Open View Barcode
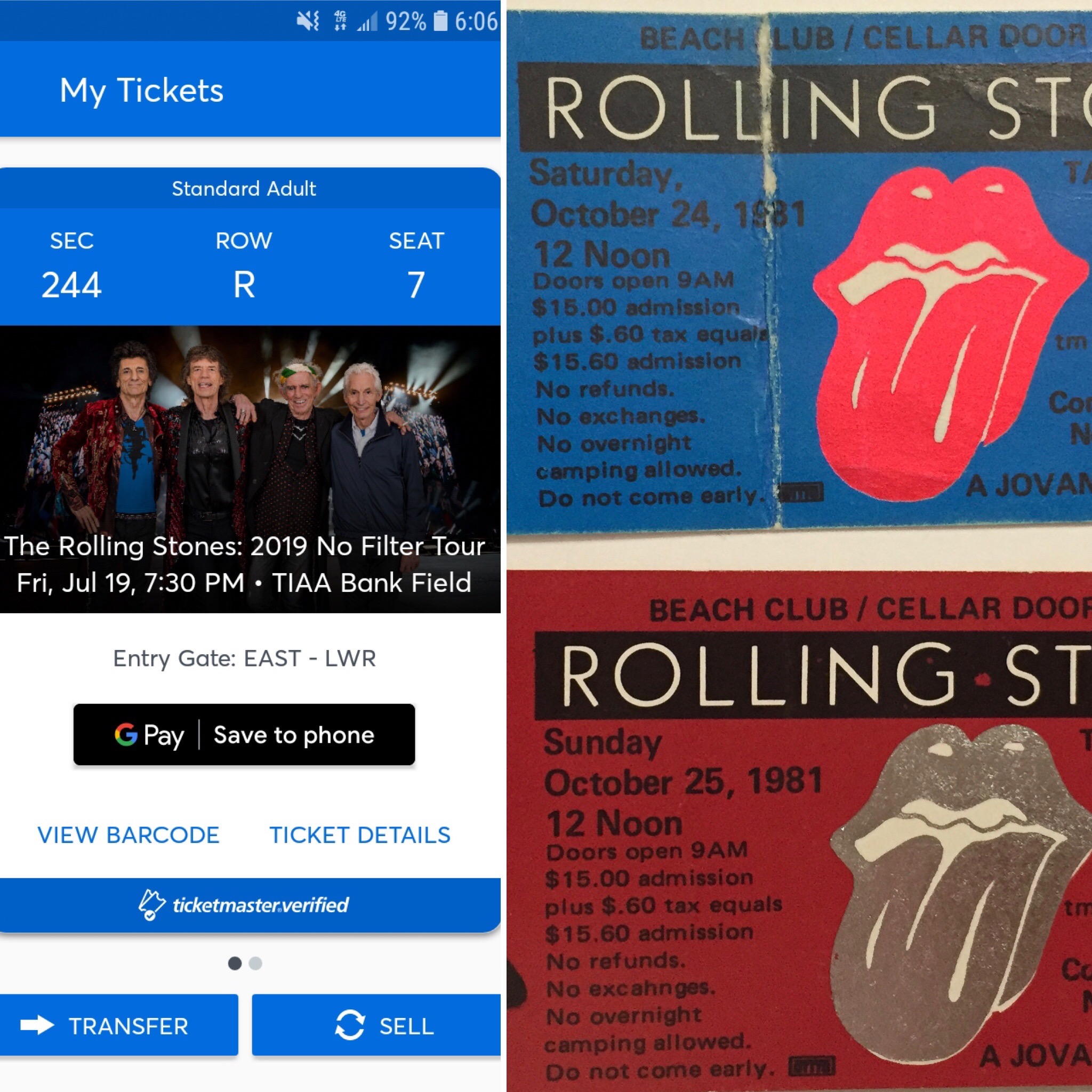 pyautogui.click(x=129, y=835)
